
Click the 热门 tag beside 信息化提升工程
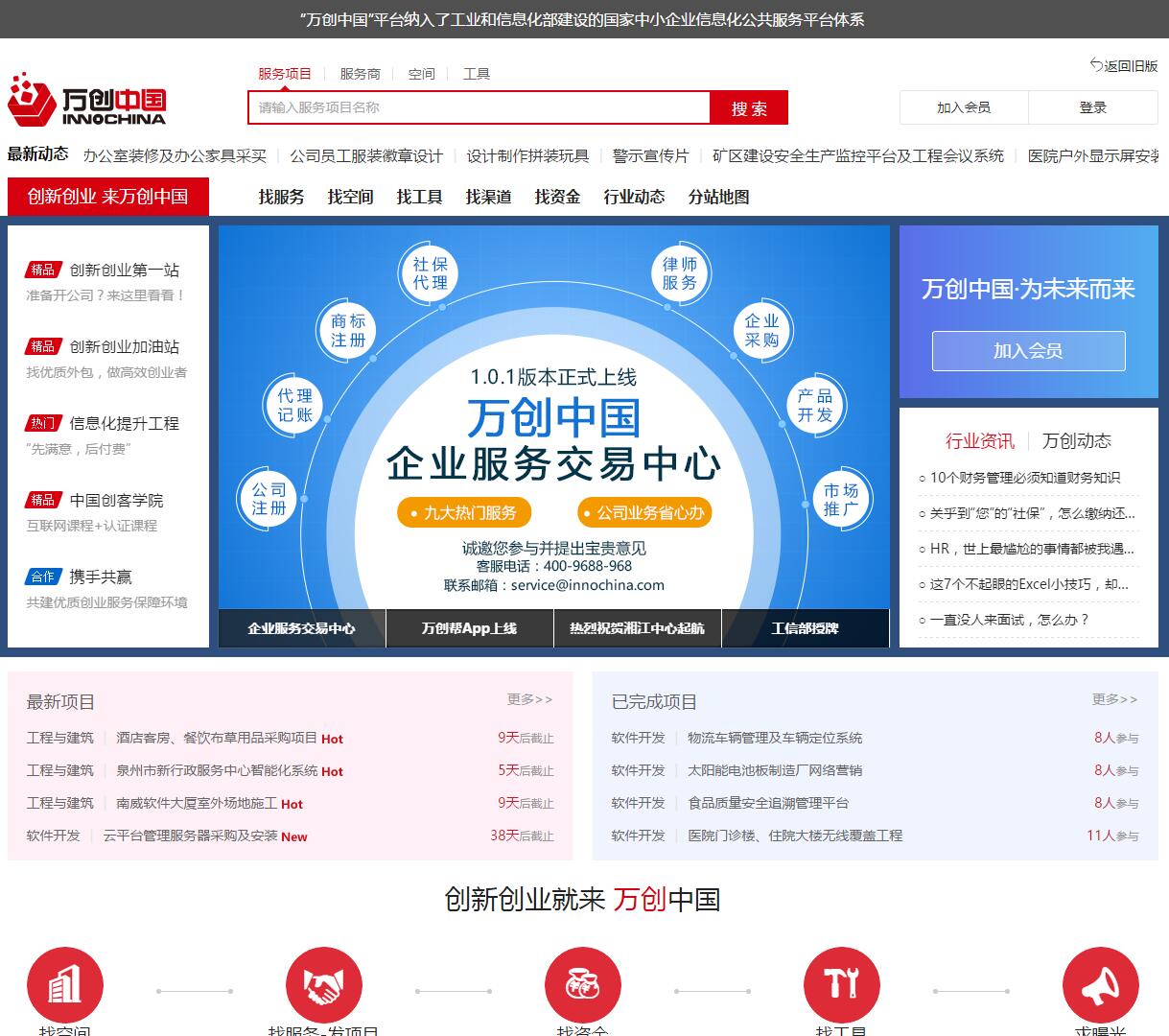43,423
